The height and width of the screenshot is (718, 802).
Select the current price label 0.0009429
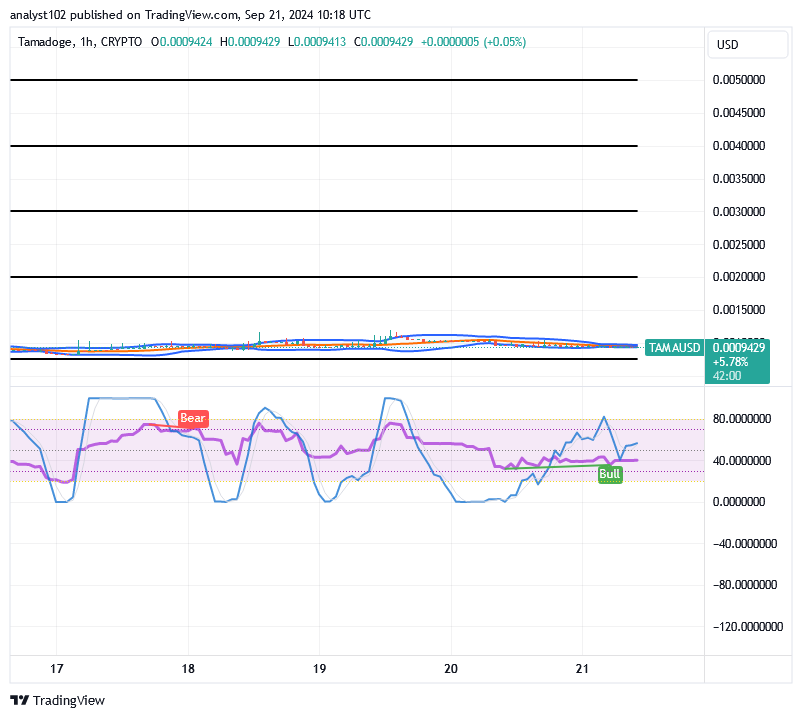coord(739,347)
